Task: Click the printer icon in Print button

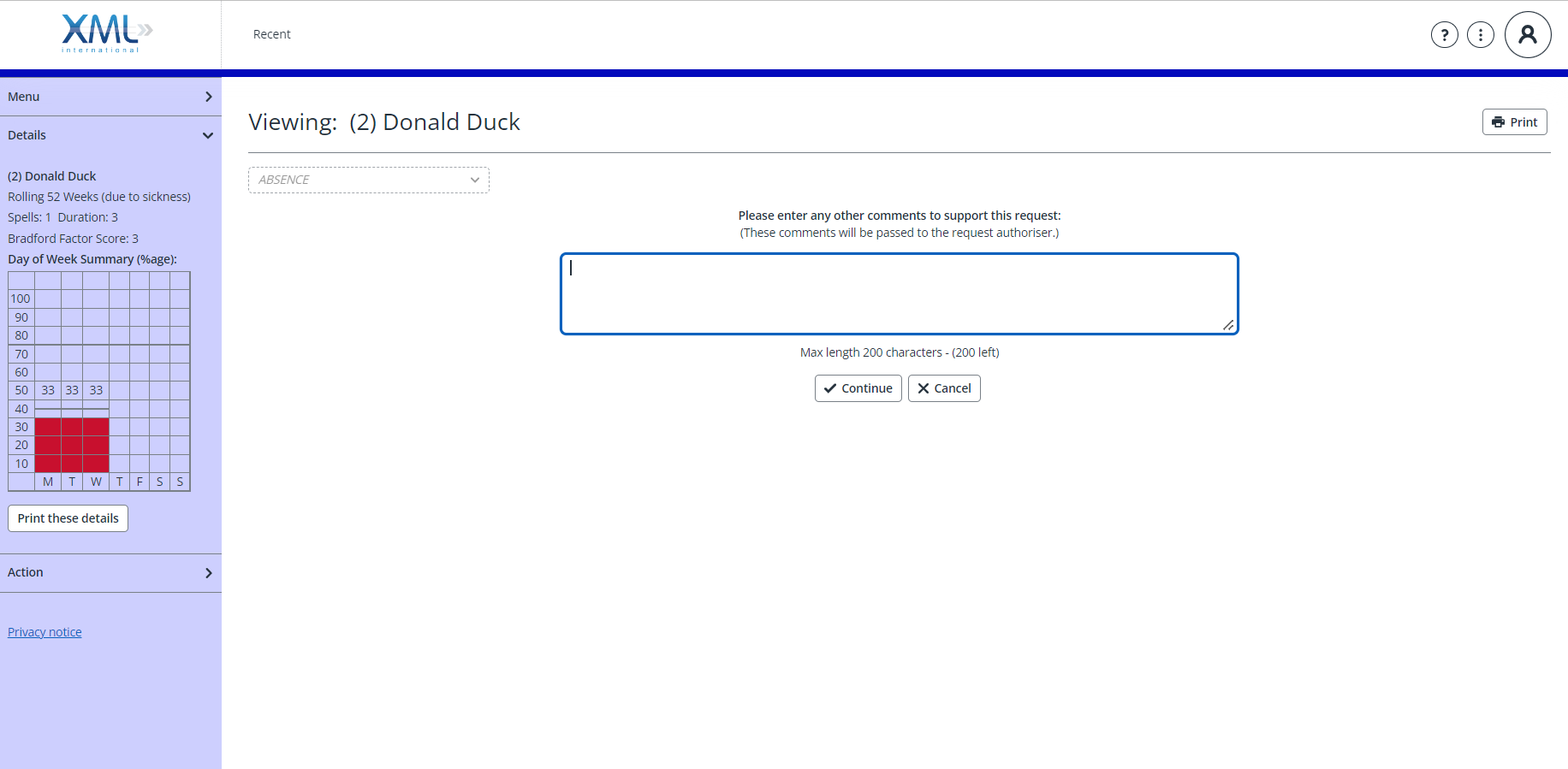Action: click(1498, 122)
